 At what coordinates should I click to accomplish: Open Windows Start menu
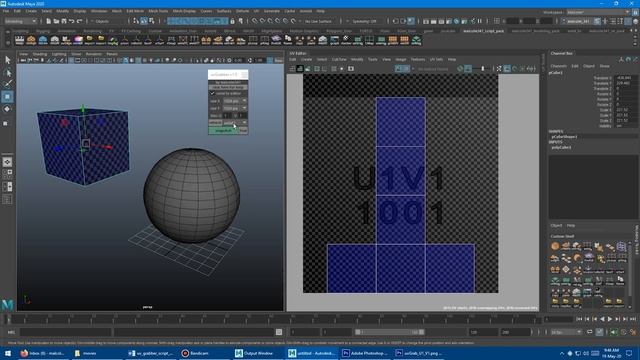click(x=8, y=353)
